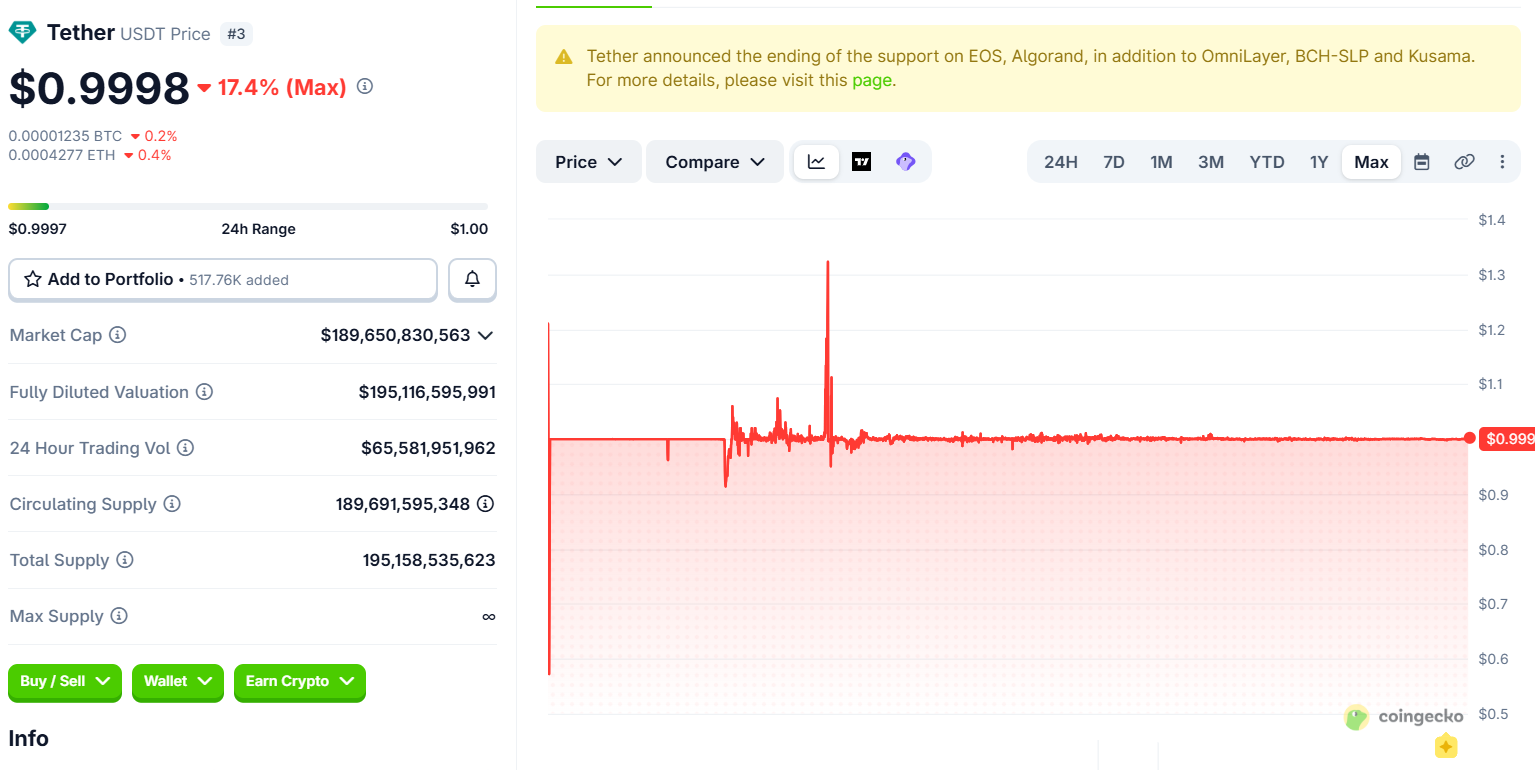Click the yellow sparkle icon under chart
Screen dimensions: 1535x770
[x=1446, y=747]
